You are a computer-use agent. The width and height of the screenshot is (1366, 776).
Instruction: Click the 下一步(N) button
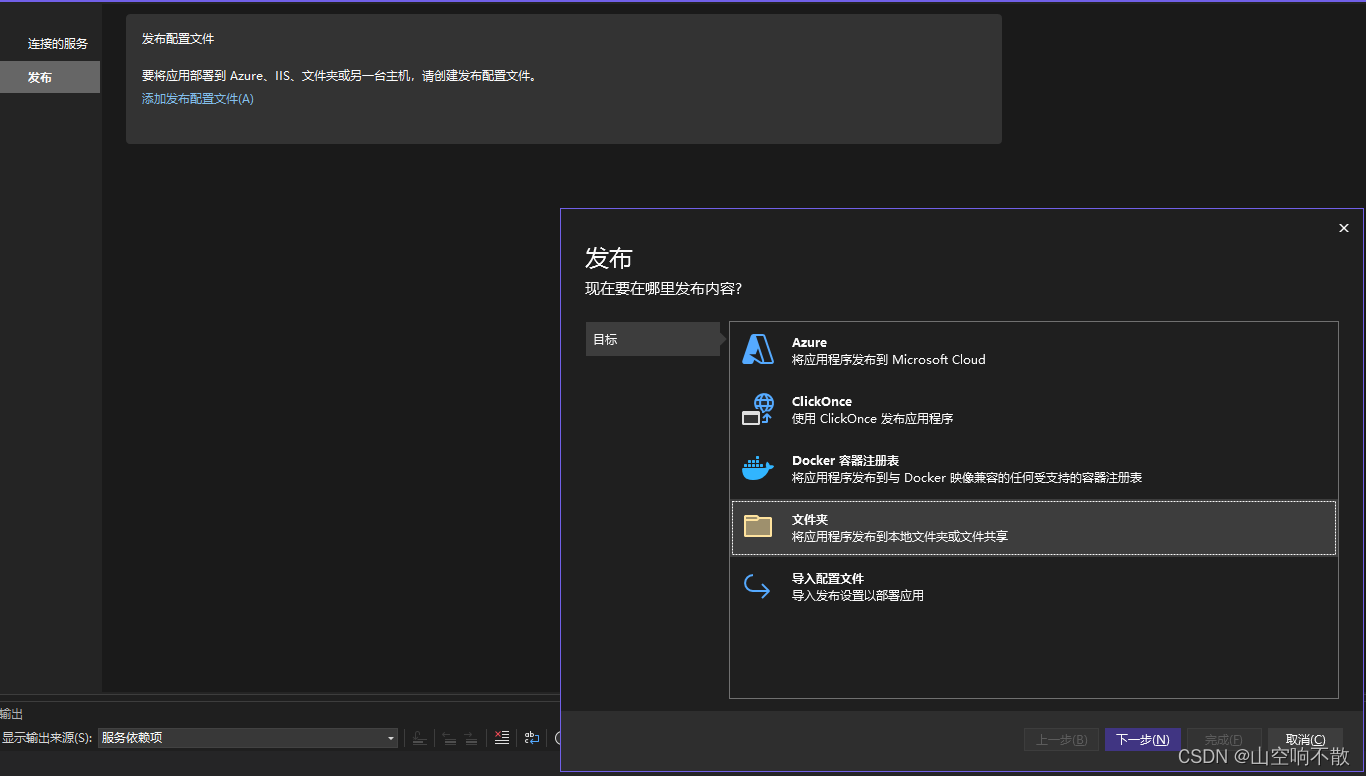tap(1143, 740)
